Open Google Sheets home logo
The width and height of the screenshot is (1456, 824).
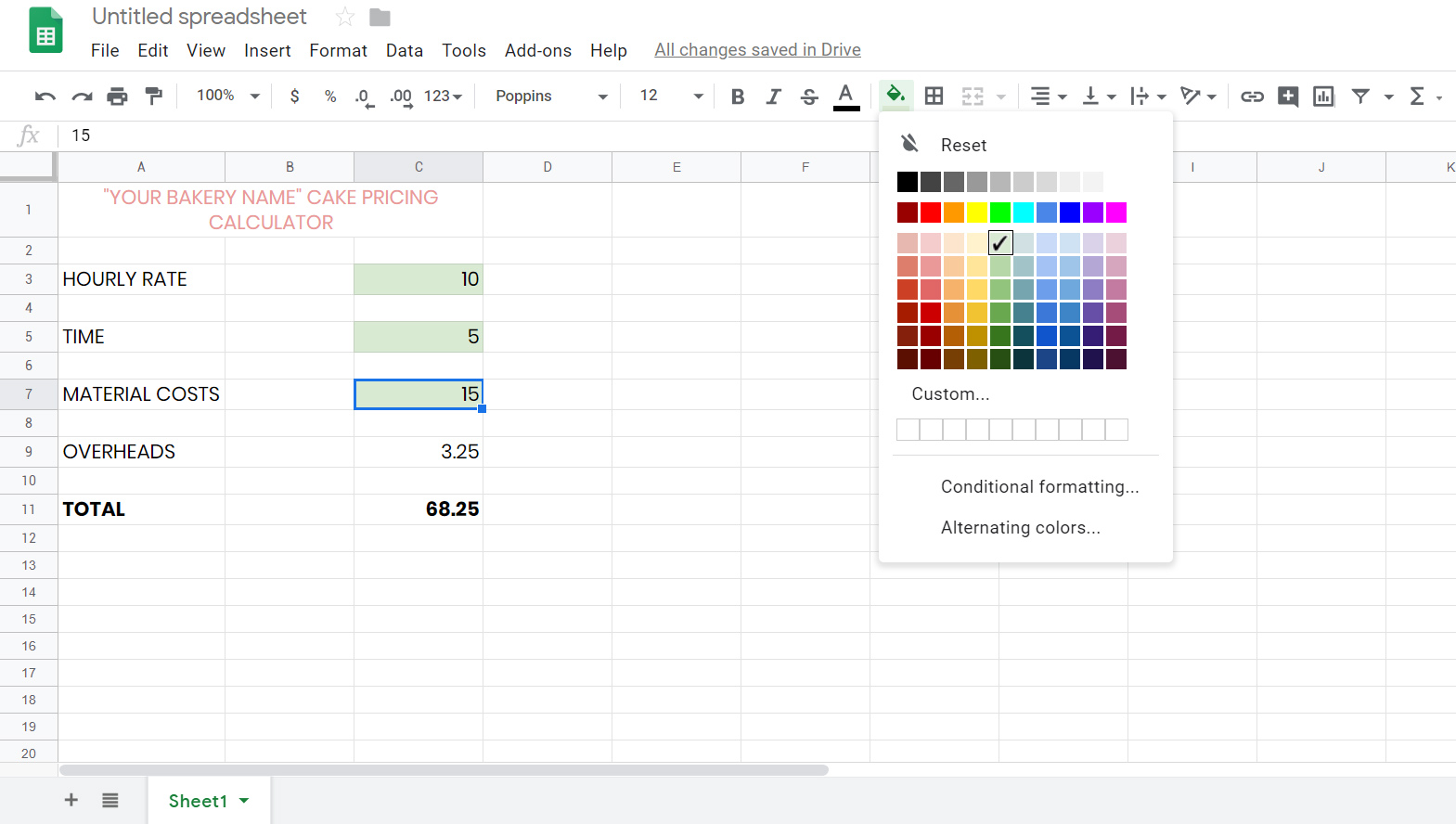[x=45, y=30]
